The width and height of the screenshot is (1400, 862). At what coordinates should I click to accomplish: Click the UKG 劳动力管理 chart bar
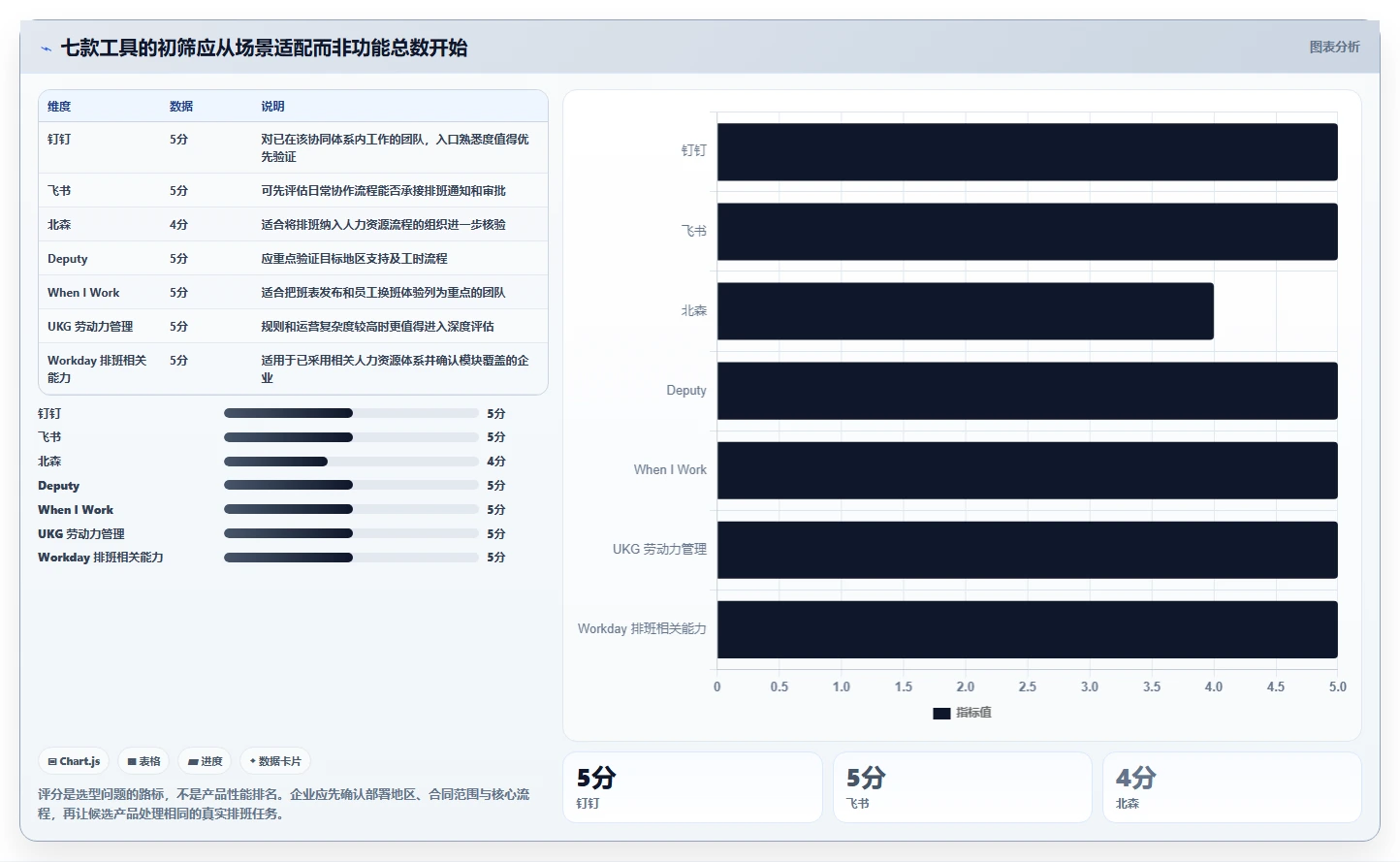point(1028,550)
